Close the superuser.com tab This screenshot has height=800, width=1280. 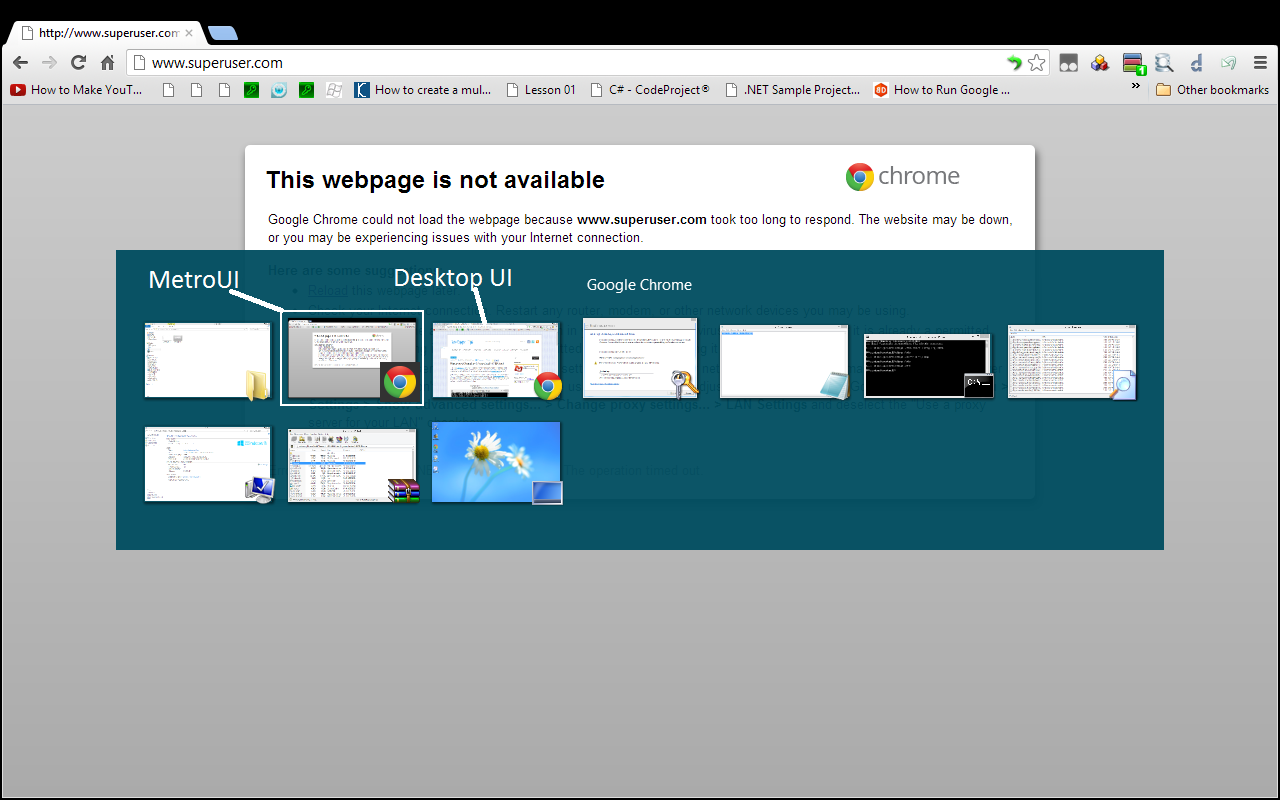189,33
